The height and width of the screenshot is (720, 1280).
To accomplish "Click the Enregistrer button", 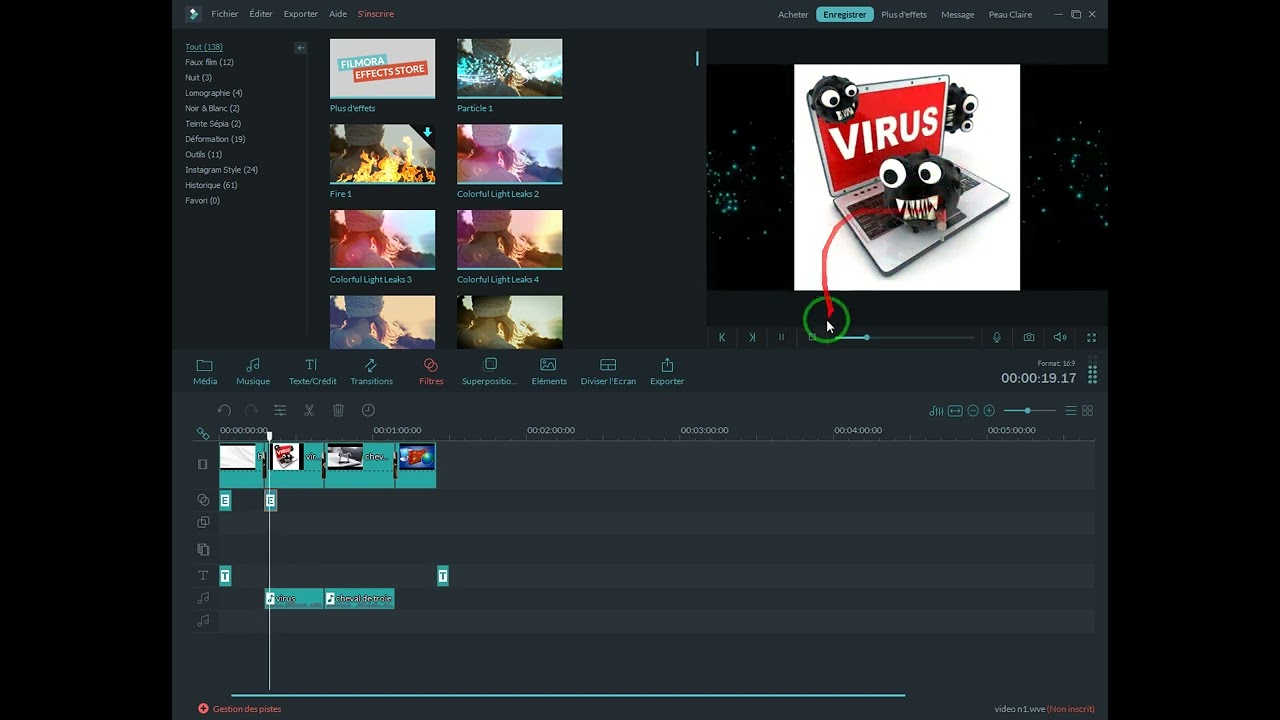I will (845, 14).
